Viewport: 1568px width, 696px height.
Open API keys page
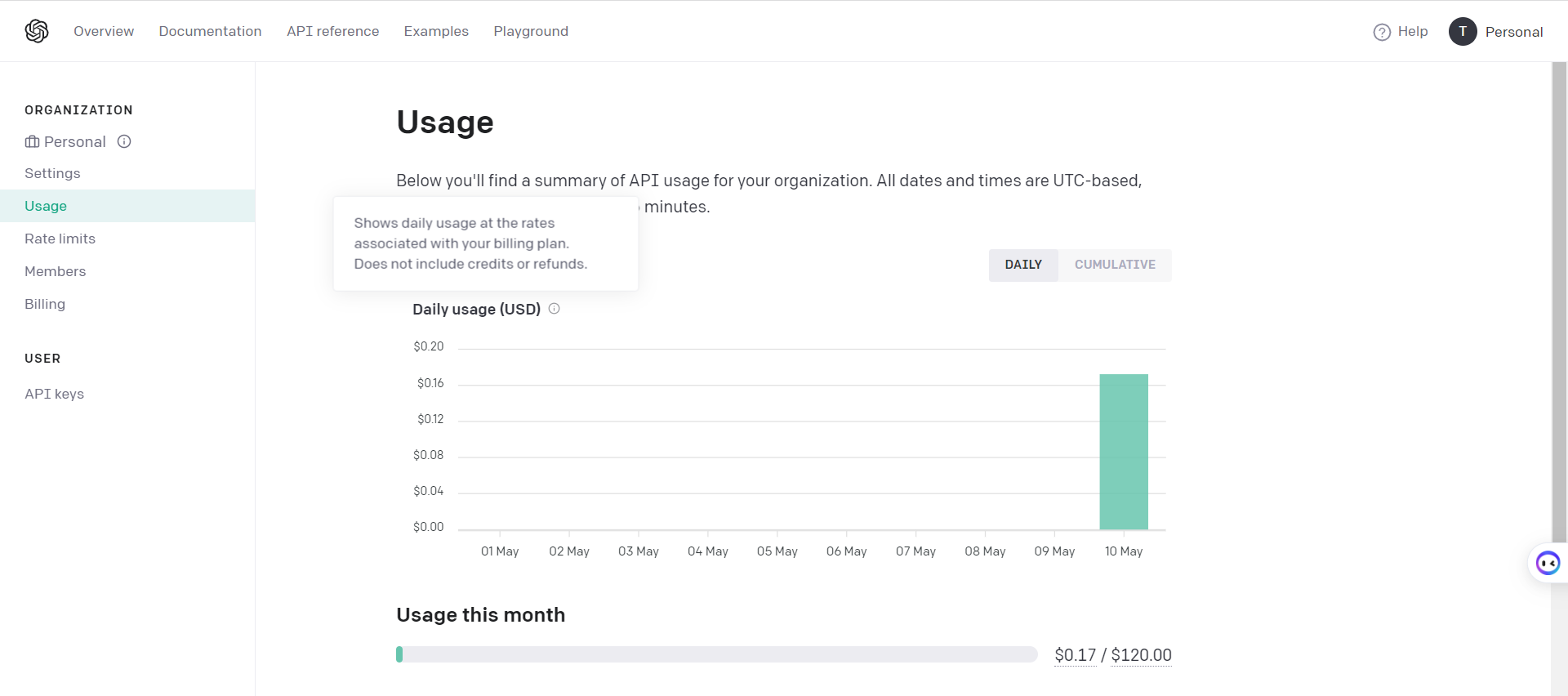[54, 394]
